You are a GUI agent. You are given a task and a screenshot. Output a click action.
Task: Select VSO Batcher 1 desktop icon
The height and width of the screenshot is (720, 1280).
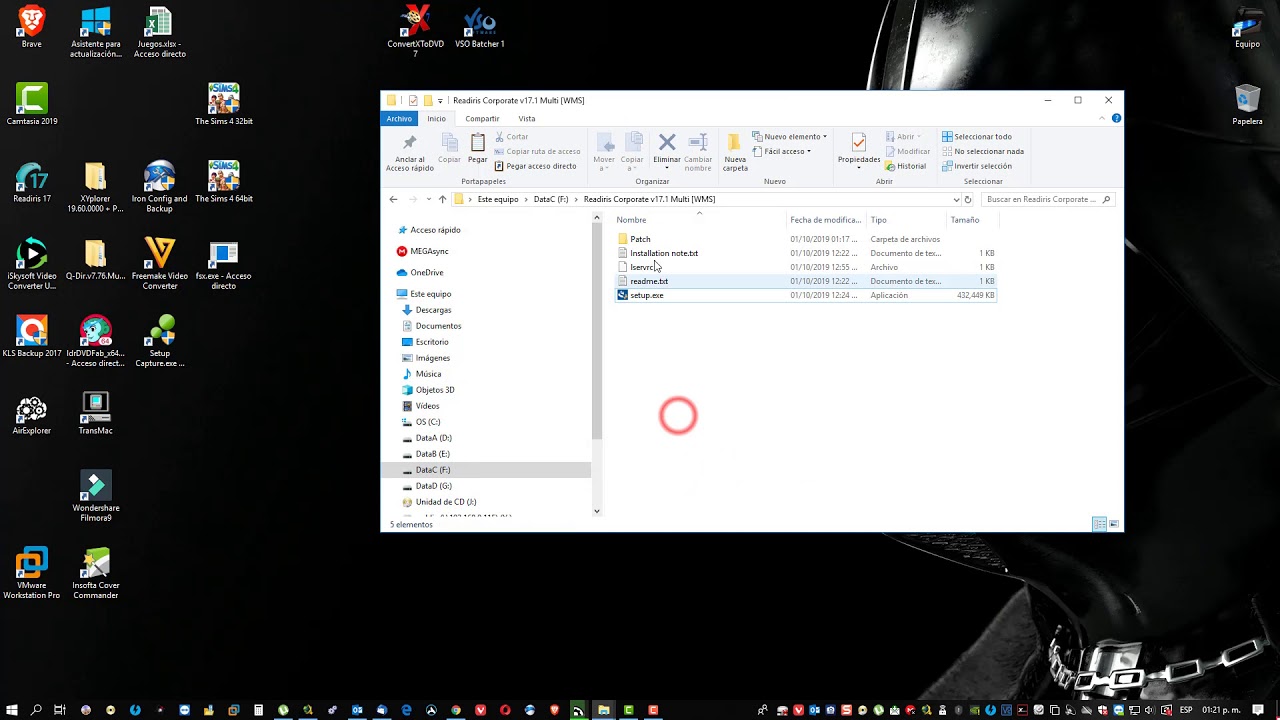click(479, 27)
